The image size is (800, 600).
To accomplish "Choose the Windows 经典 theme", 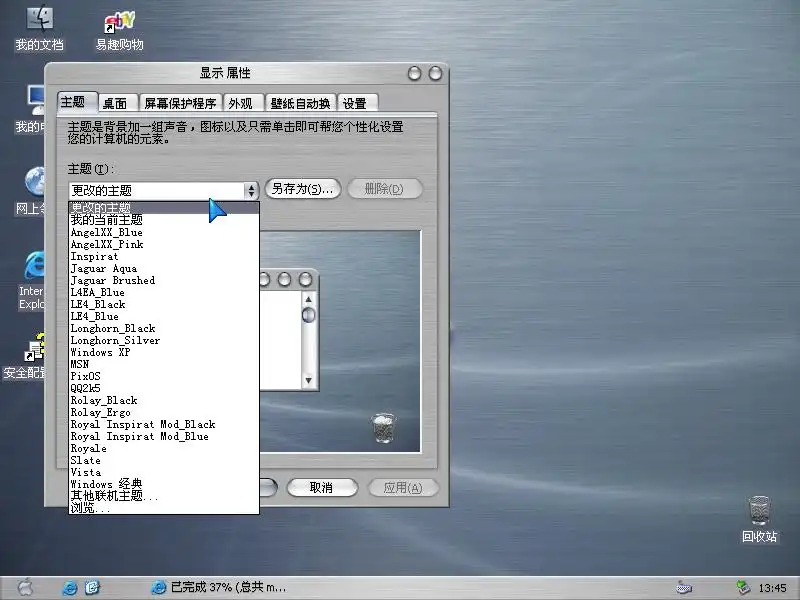I will (x=164, y=484).
